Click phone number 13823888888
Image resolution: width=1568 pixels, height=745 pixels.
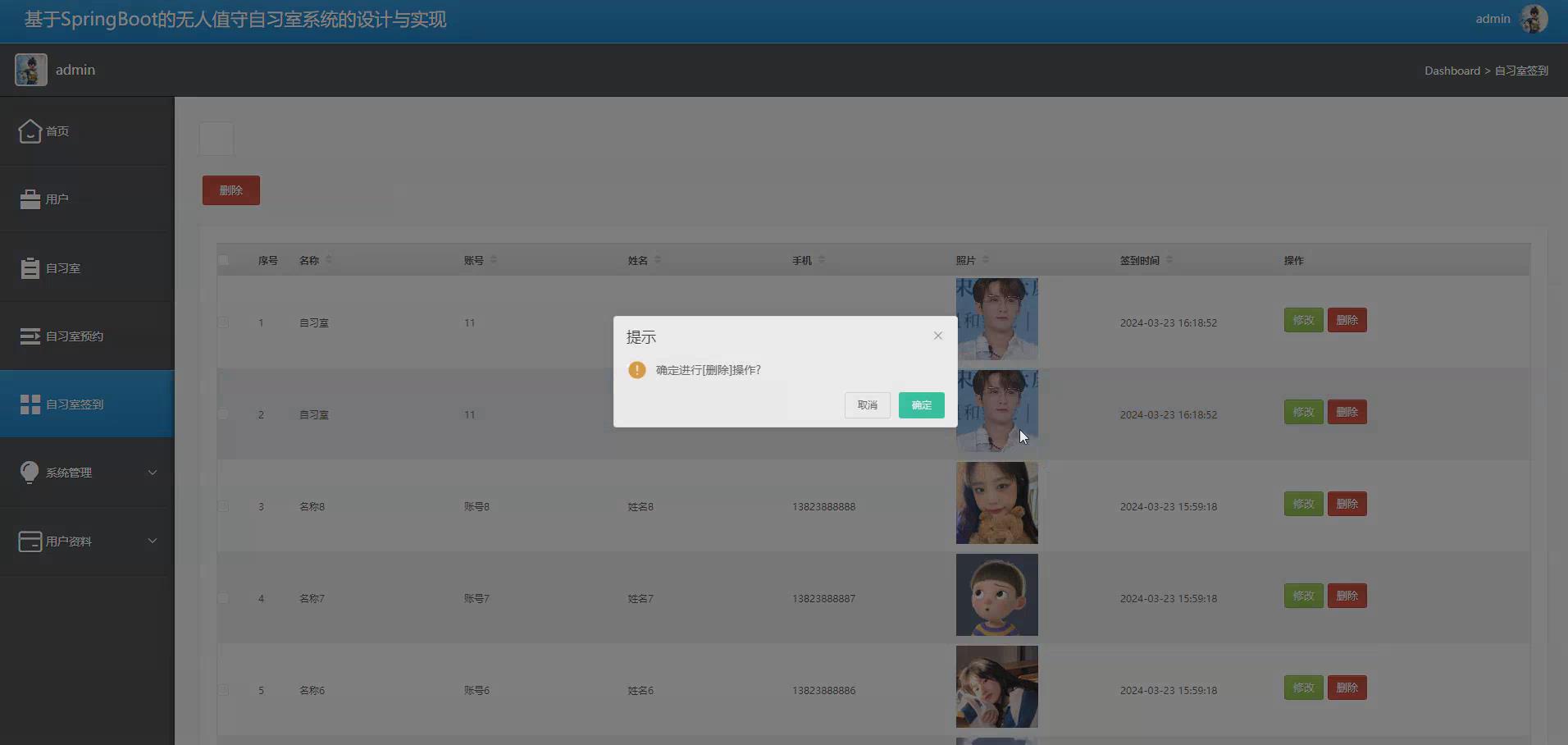pyautogui.click(x=823, y=507)
